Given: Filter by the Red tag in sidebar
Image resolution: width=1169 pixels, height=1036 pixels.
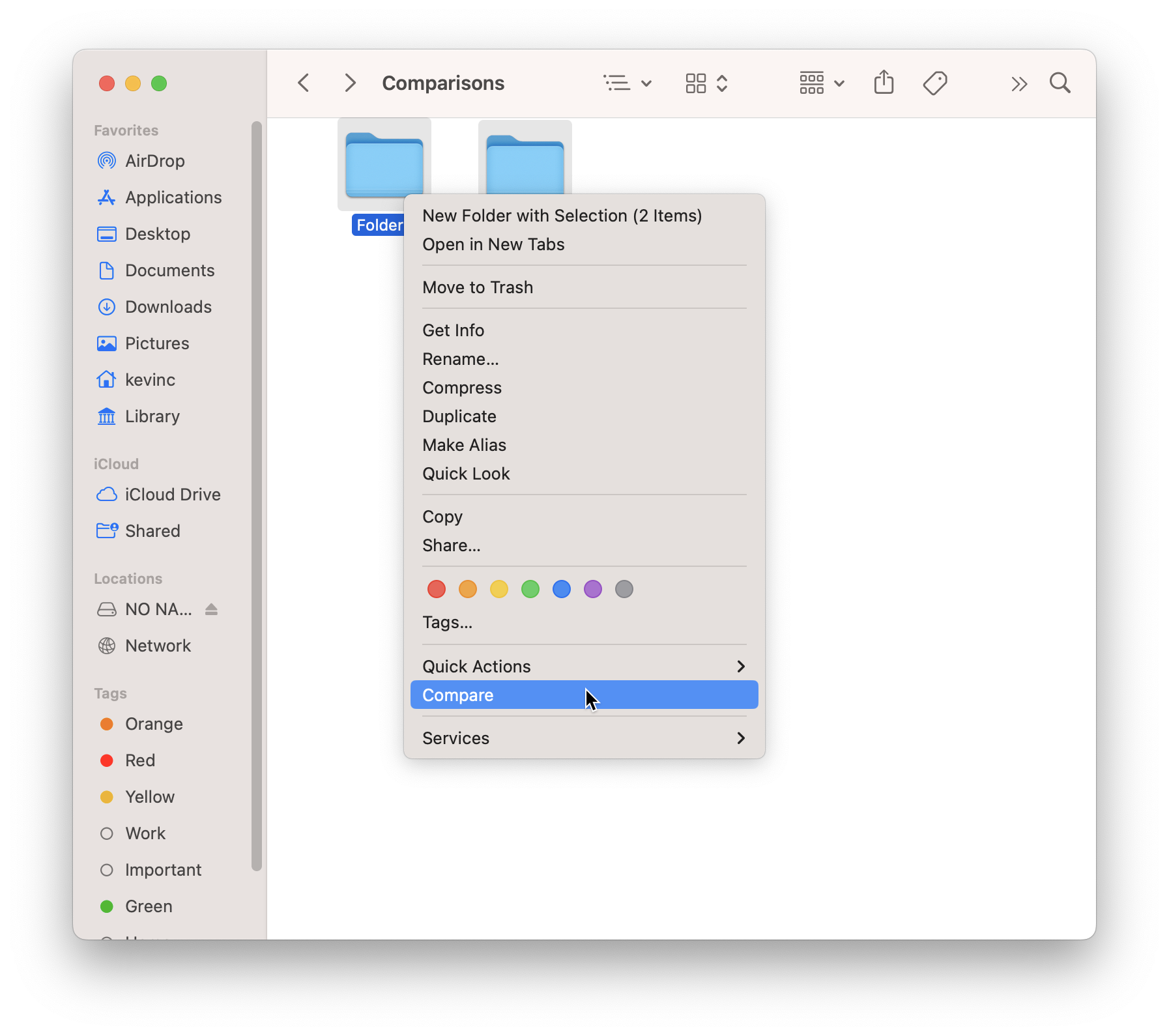Looking at the screenshot, I should coord(127,760).
